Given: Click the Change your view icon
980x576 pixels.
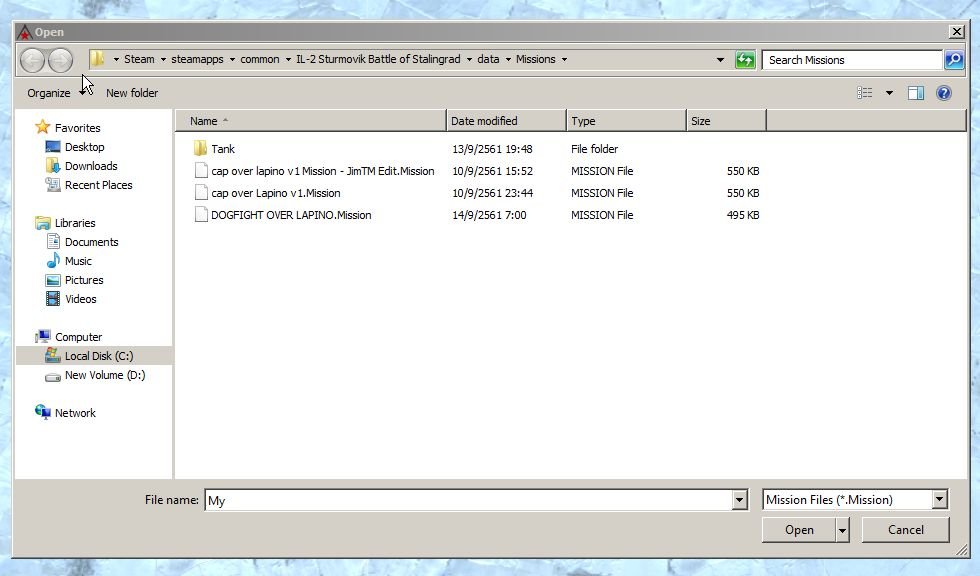Looking at the screenshot, I should click(x=865, y=93).
